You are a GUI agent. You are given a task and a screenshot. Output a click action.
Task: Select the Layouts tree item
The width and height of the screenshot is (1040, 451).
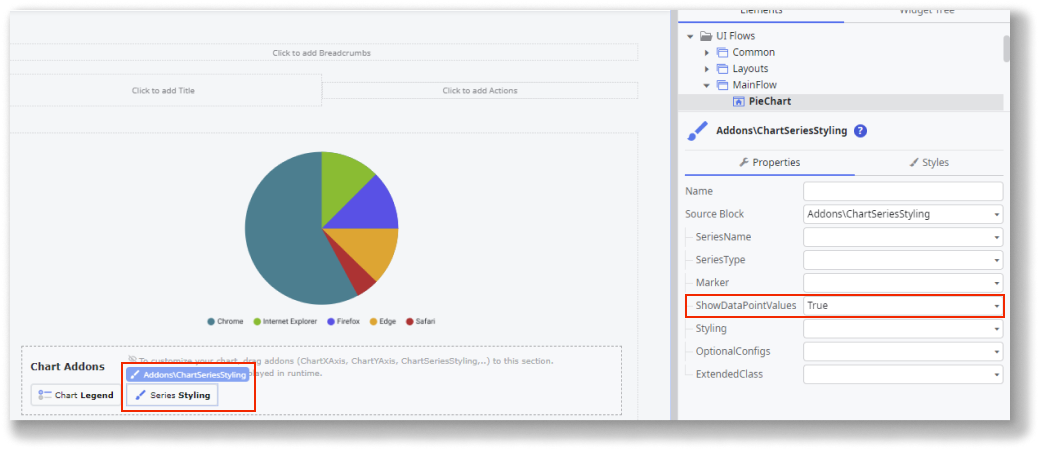750,68
